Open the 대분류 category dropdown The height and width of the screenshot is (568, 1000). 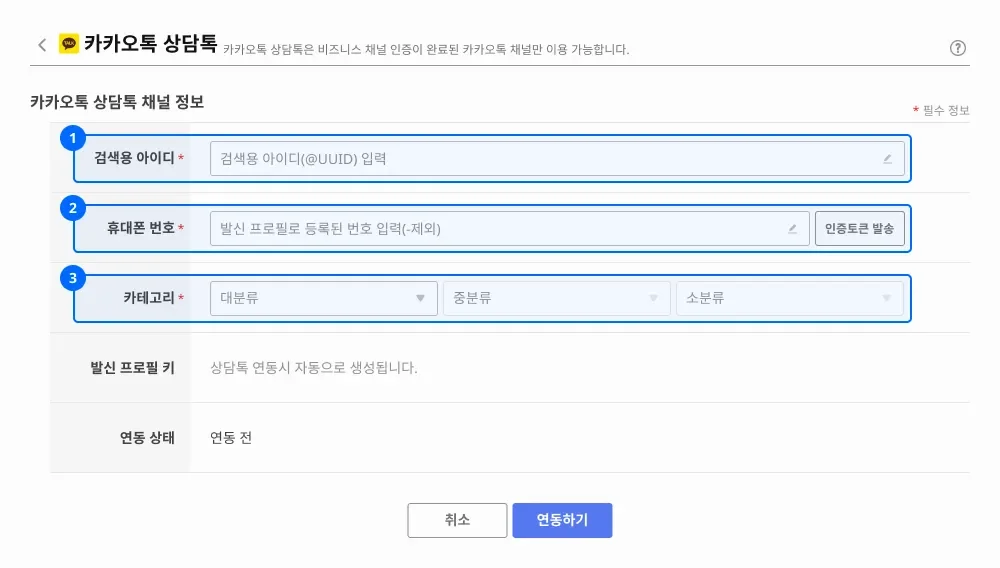pyautogui.click(x=323, y=298)
